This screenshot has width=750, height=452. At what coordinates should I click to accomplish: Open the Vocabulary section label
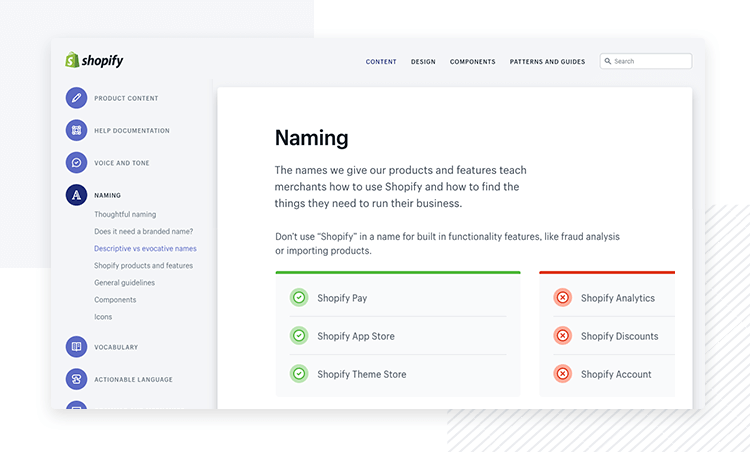point(116,347)
